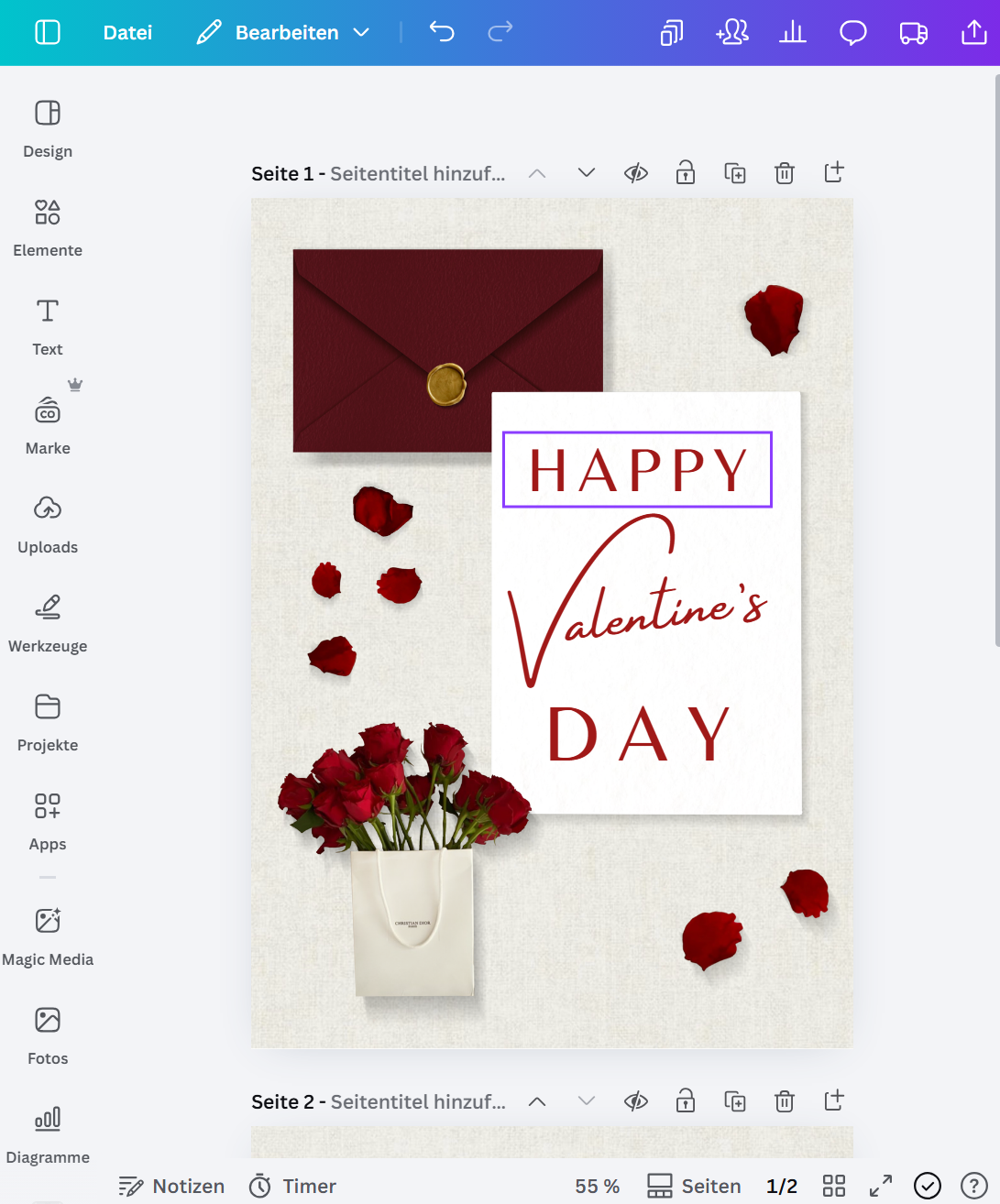Duplicate Seite 1
This screenshot has width=1000, height=1204.
735,172
